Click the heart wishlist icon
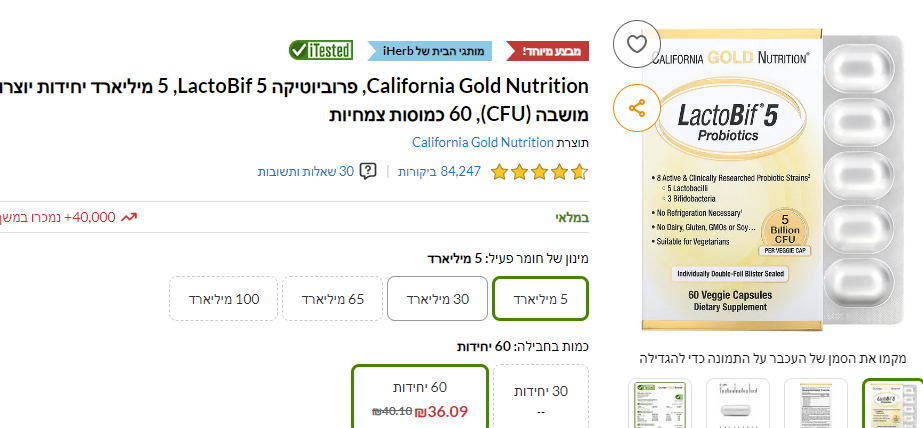Screen dimensions: 923x428 637,44
